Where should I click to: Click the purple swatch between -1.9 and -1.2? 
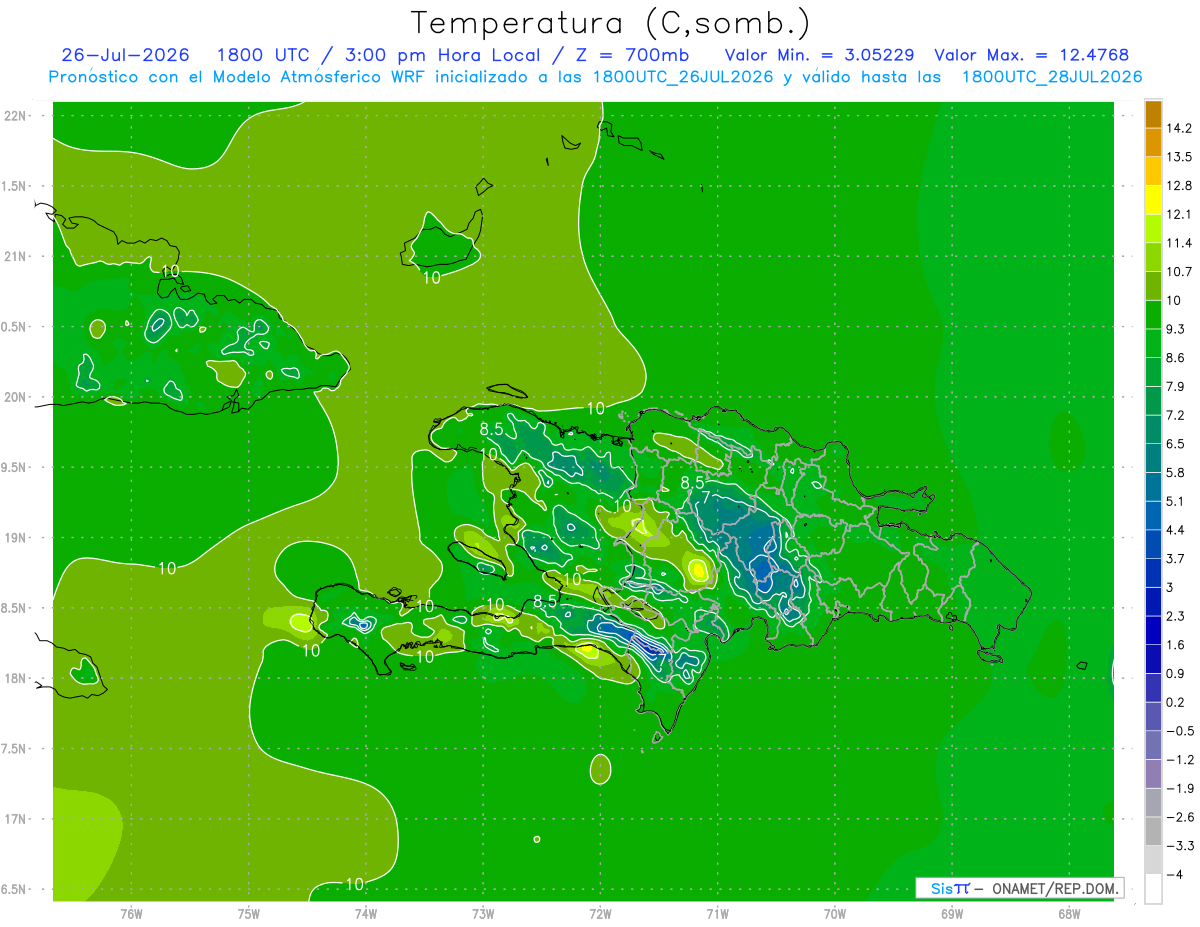(x=1153, y=774)
